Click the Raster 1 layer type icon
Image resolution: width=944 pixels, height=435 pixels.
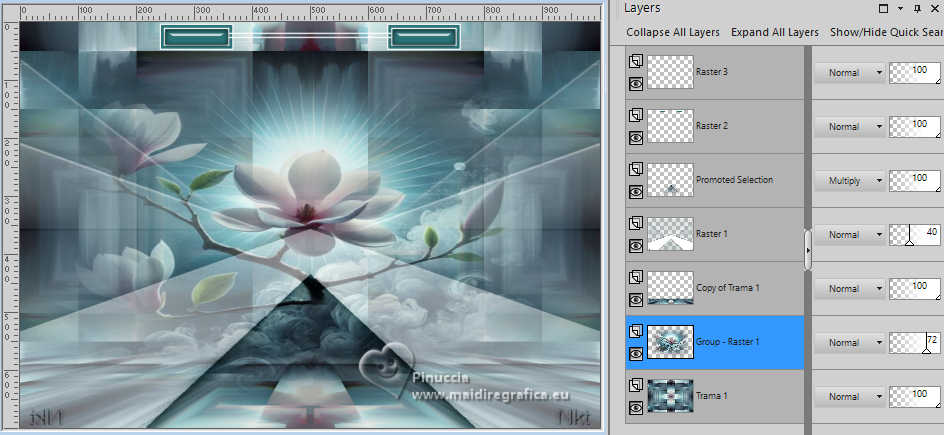pyautogui.click(x=636, y=223)
